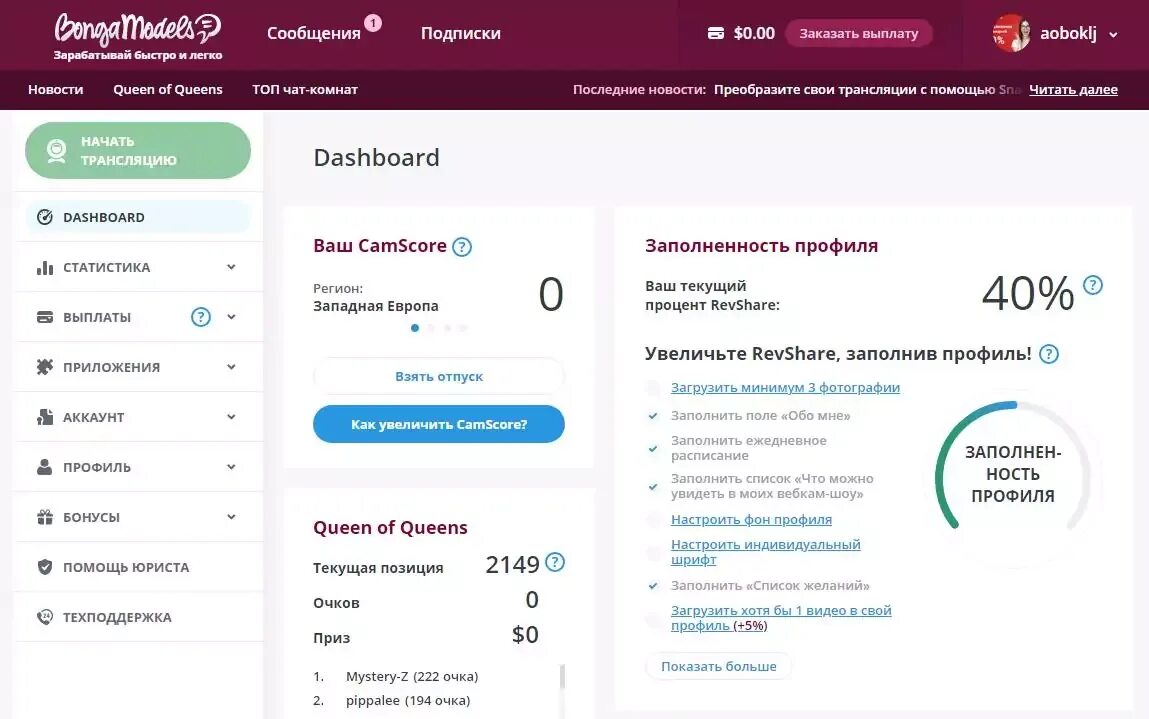
Task: Click the Бонусы gift icon
Action: click(x=45, y=517)
